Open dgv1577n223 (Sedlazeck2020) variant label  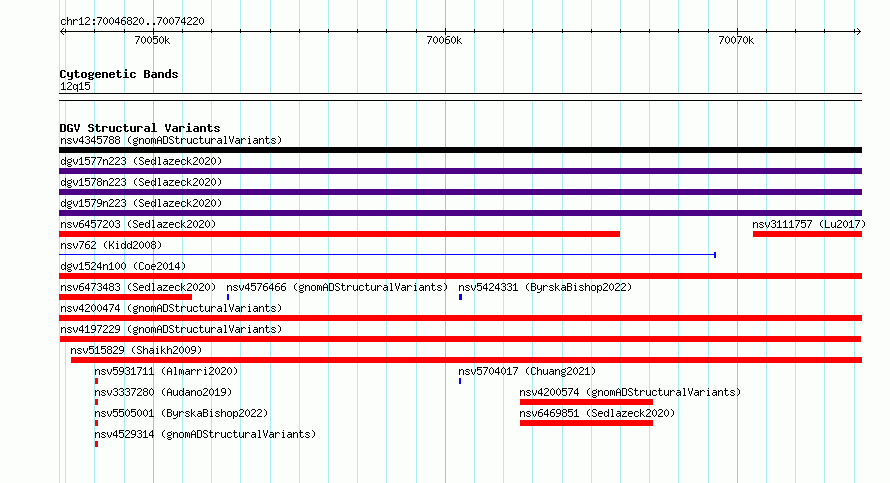point(141,161)
